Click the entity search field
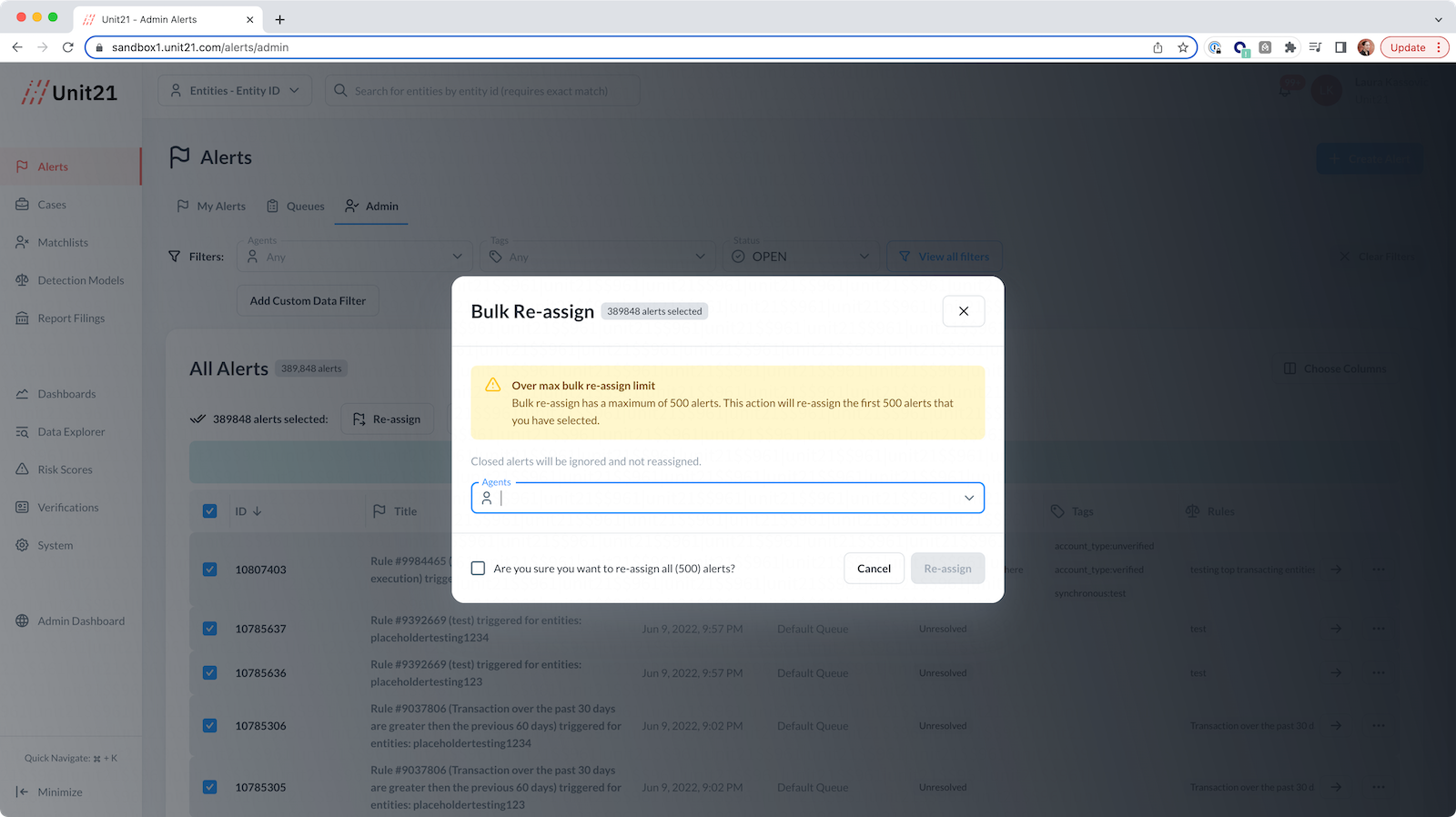Viewport: 1456px width, 817px height. pos(482,91)
